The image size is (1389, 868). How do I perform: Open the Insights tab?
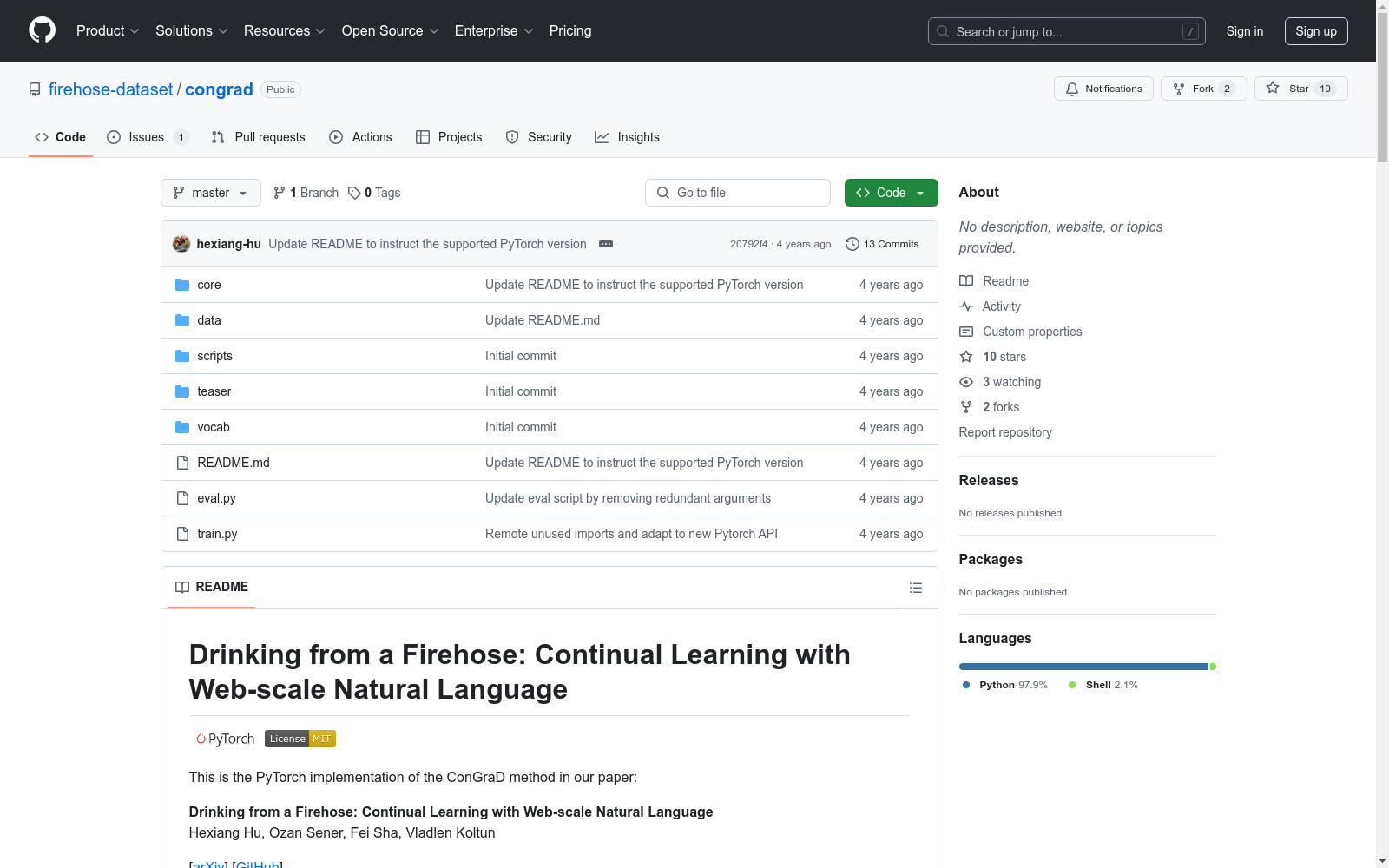(628, 137)
